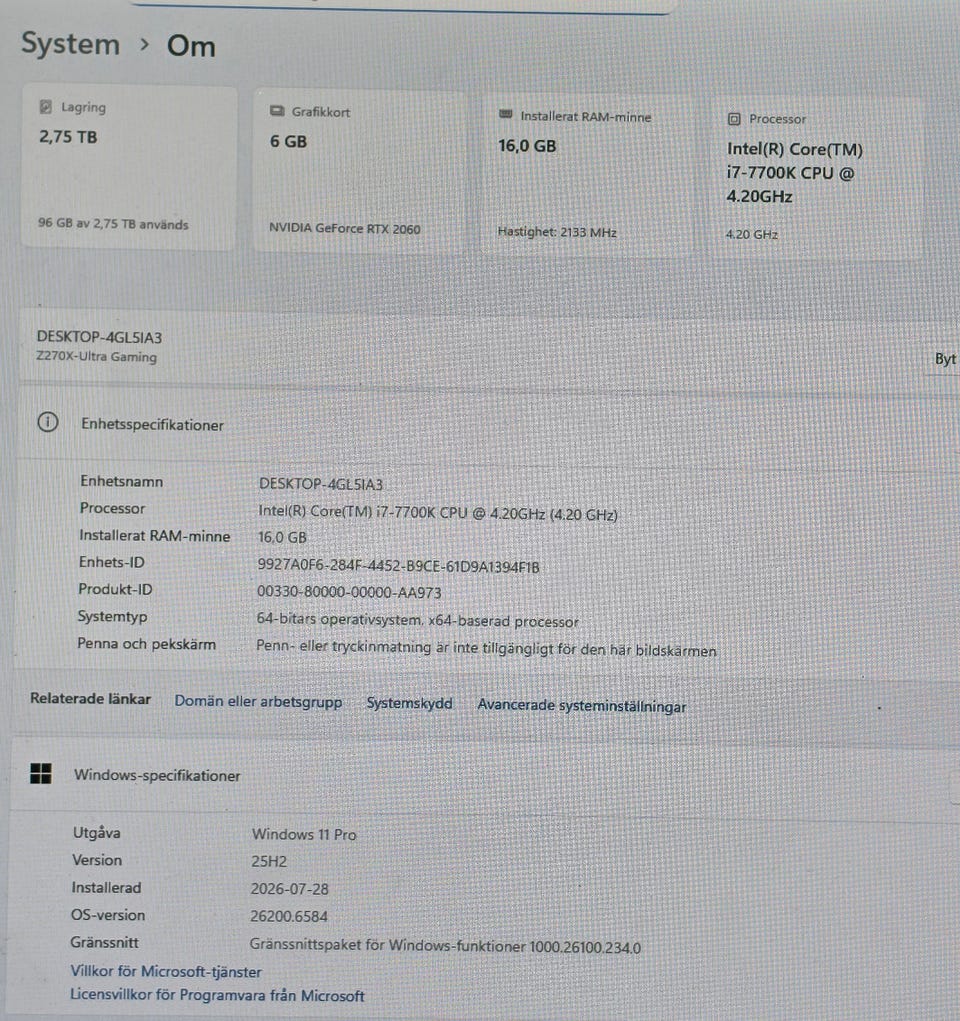The height and width of the screenshot is (1021, 960).
Task: Click the Gränssnitt label
Action: [104, 942]
